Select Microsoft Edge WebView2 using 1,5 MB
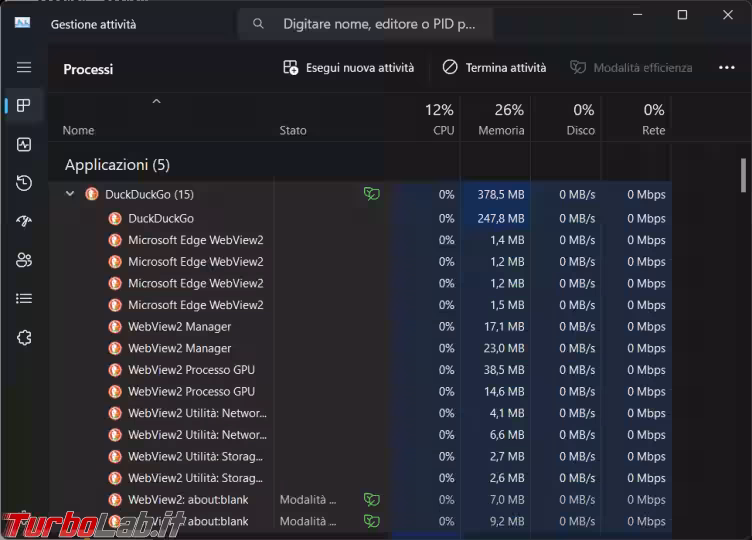Image resolution: width=752 pixels, height=540 pixels. [x=360, y=305]
